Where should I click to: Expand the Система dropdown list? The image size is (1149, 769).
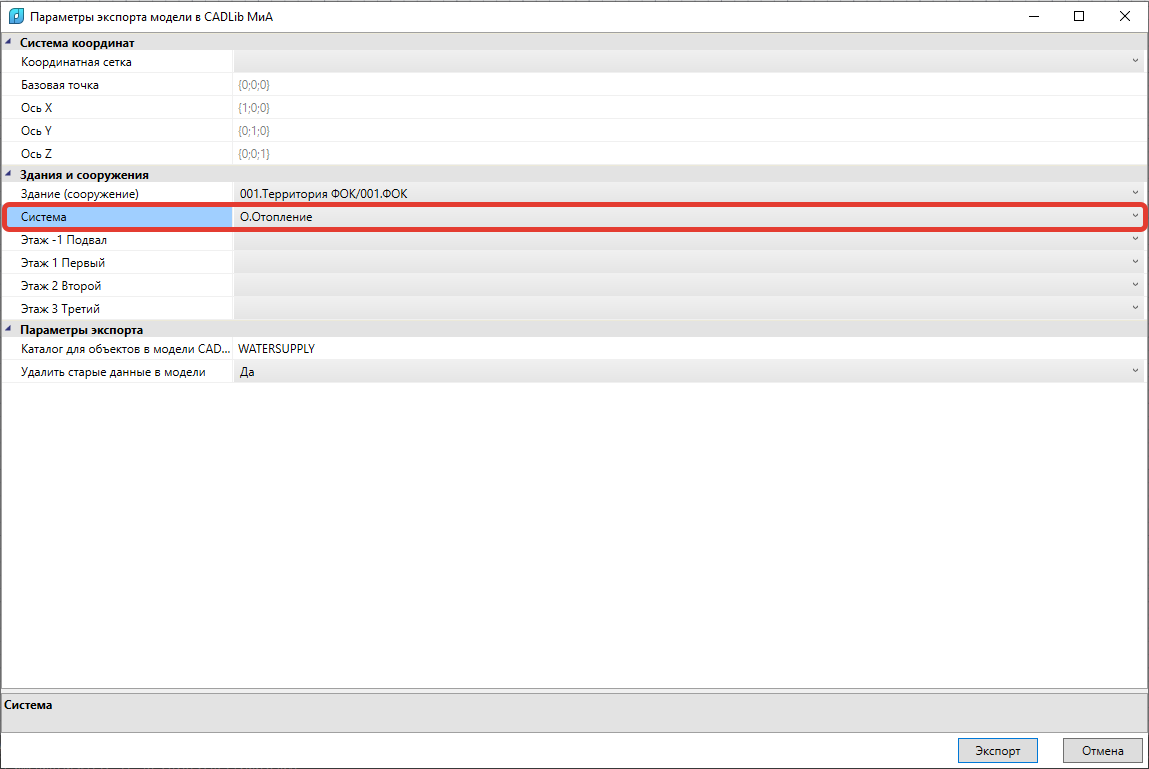pos(1135,216)
